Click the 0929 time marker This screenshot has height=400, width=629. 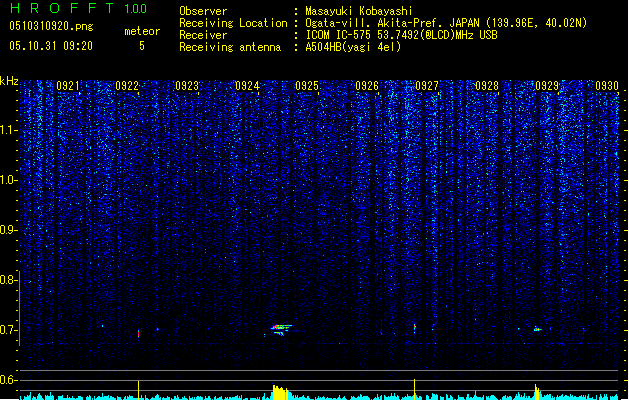[547, 86]
